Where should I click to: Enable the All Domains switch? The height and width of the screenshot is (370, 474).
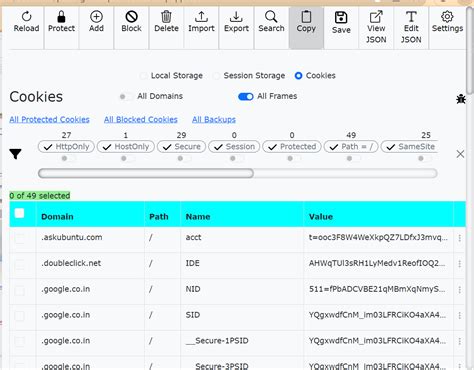[x=125, y=97]
